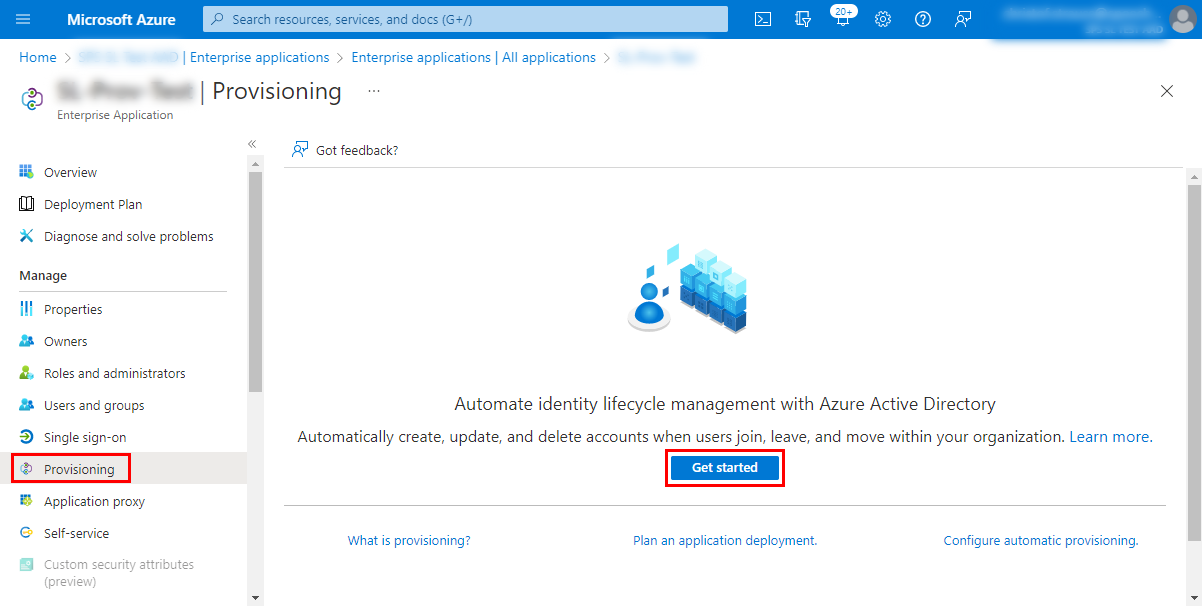Click the Get started button

pyautogui.click(x=725, y=468)
